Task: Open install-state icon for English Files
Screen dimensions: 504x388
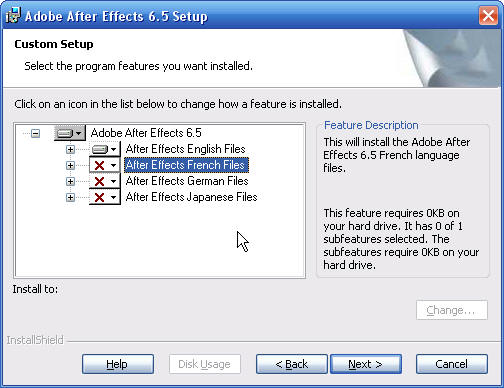Action: tap(105, 149)
